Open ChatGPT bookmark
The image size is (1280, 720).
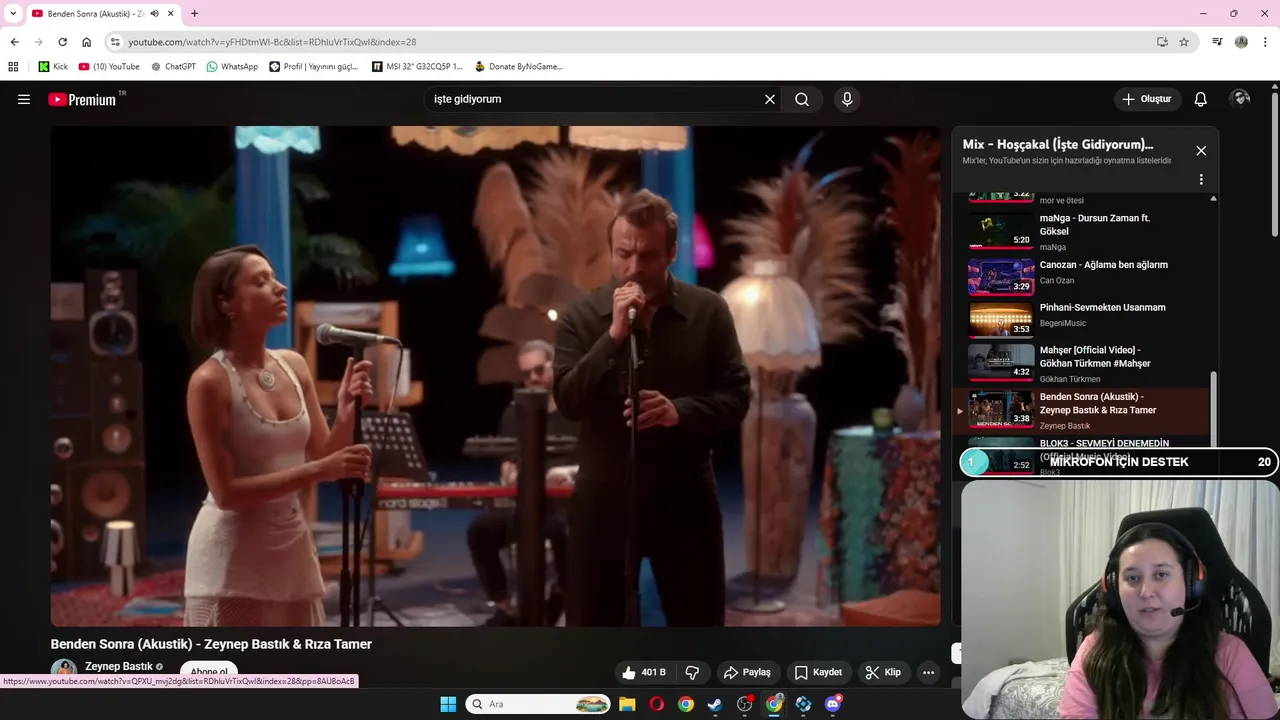click(173, 67)
